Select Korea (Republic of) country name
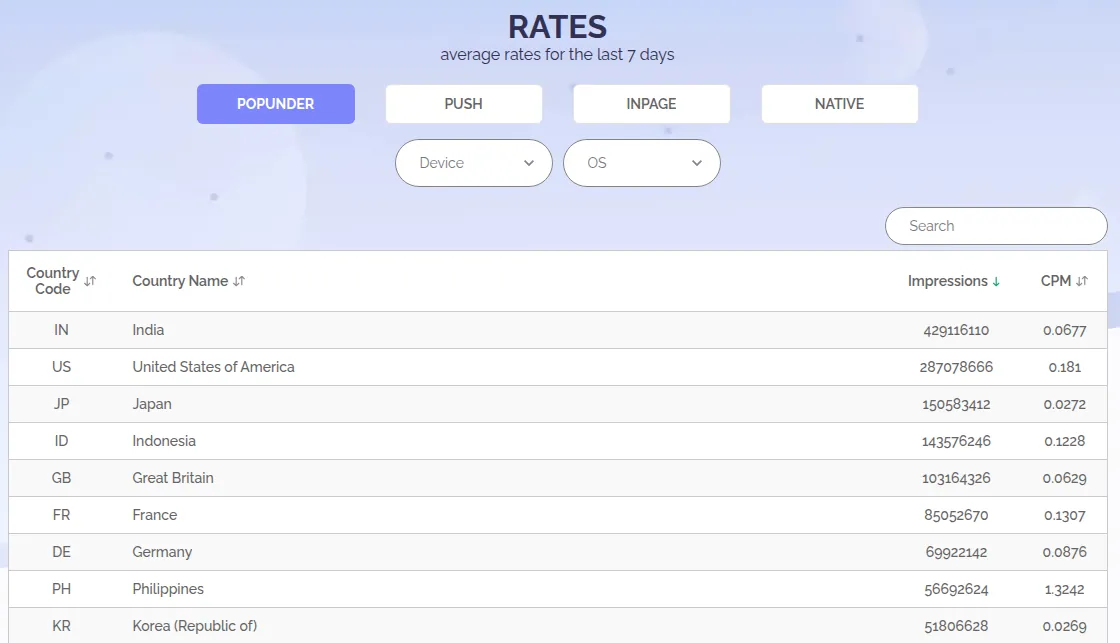 tap(194, 626)
